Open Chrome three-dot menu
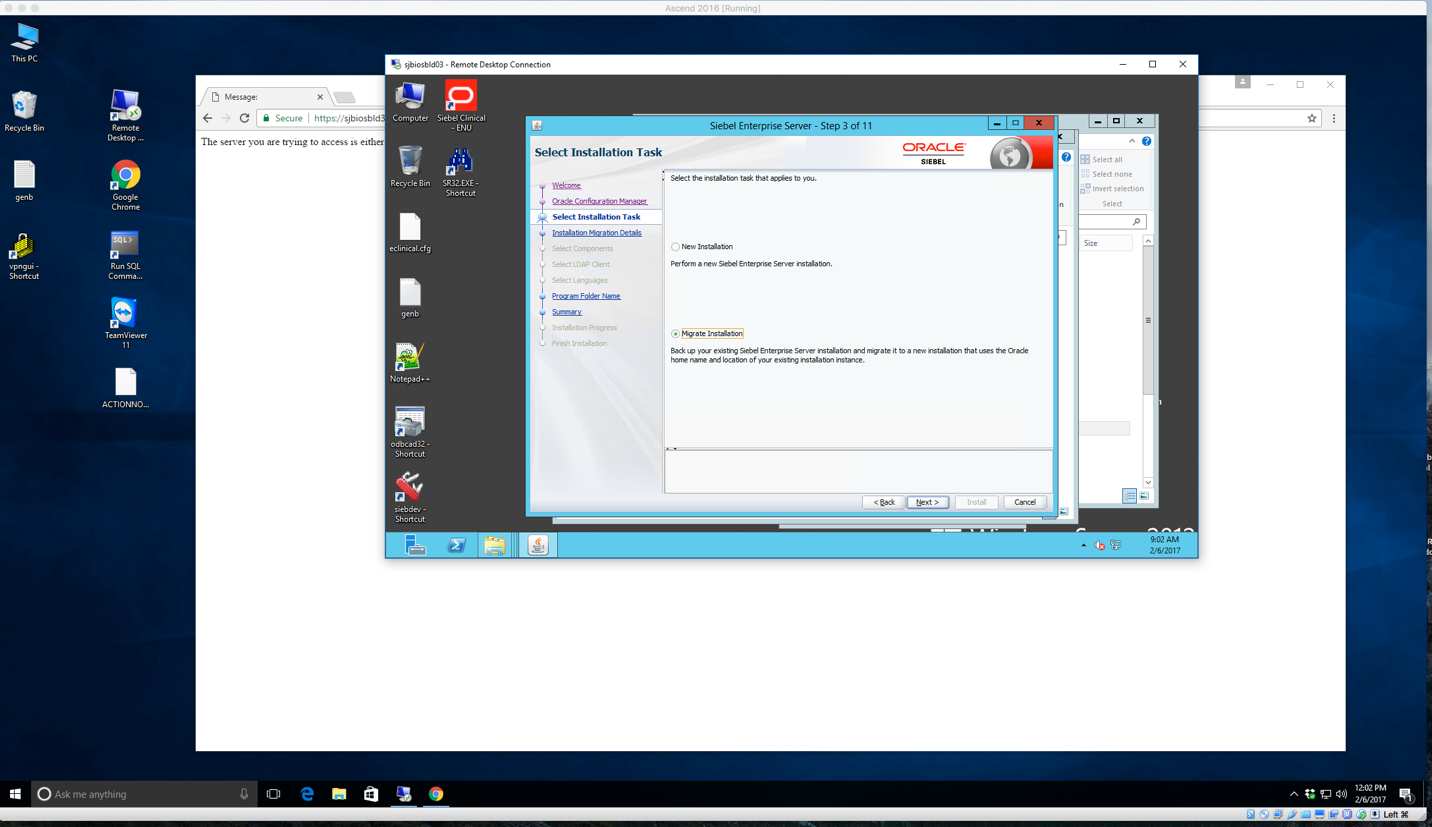 click(1333, 118)
